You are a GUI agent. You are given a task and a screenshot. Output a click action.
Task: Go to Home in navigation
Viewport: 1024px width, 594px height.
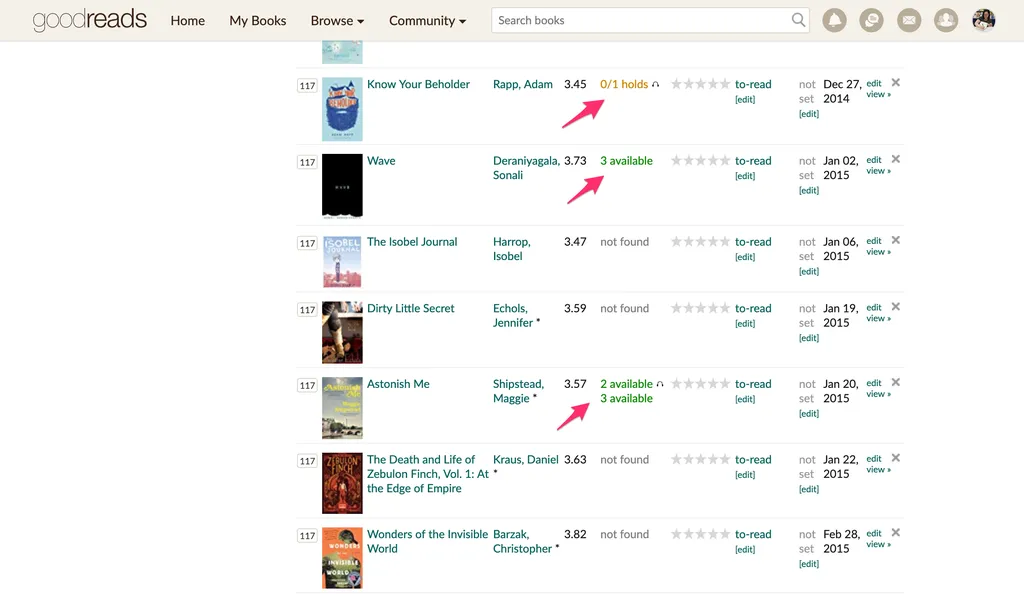(187, 20)
